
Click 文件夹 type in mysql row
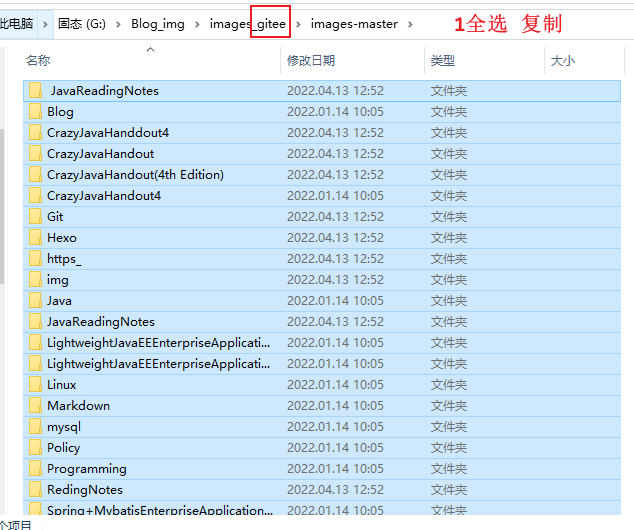point(449,427)
